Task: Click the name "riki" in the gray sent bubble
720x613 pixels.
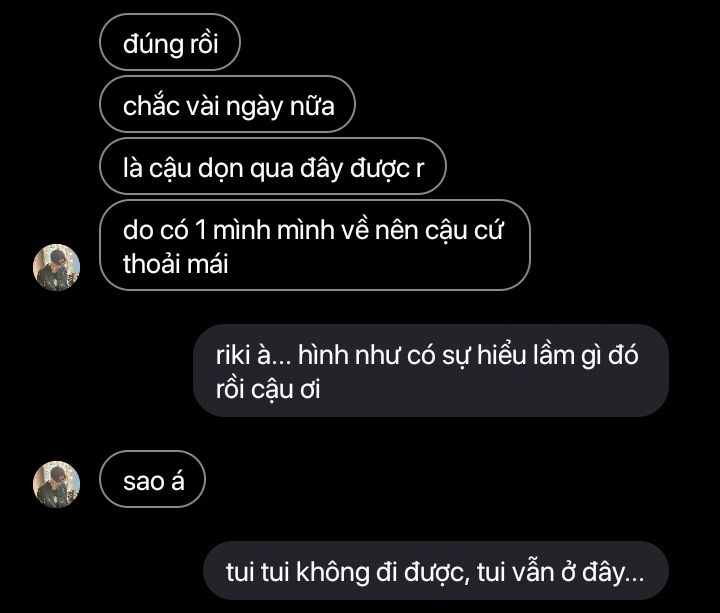Action: pyautogui.click(x=233, y=355)
